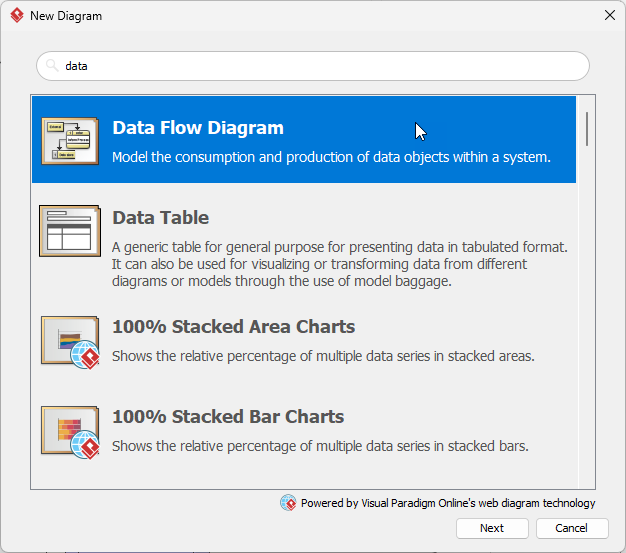Screen dimensions: 626x553
Task: Click the 100% Stacked Area Charts icon
Action: tap(69, 342)
